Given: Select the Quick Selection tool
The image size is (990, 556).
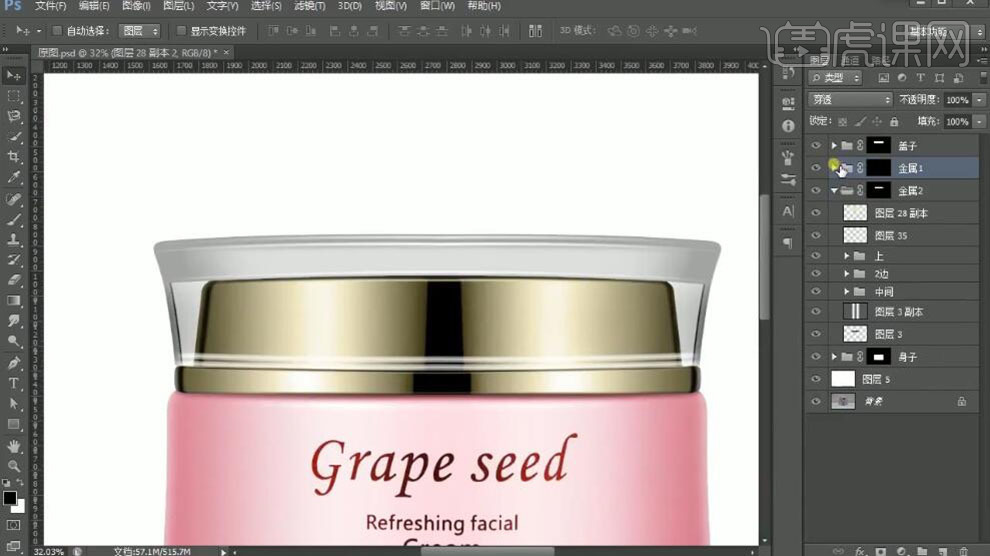Looking at the screenshot, I should (x=13, y=137).
